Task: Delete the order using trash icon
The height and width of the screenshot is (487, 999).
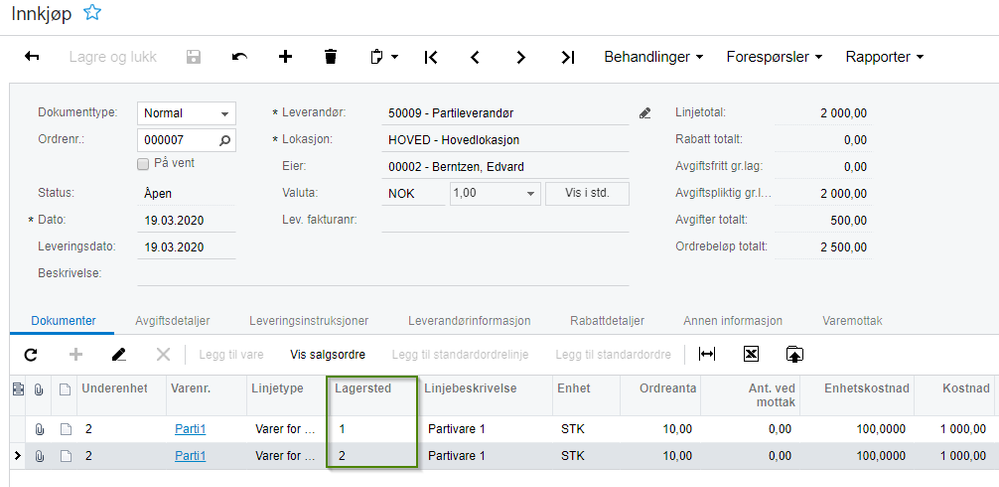Action: [330, 57]
